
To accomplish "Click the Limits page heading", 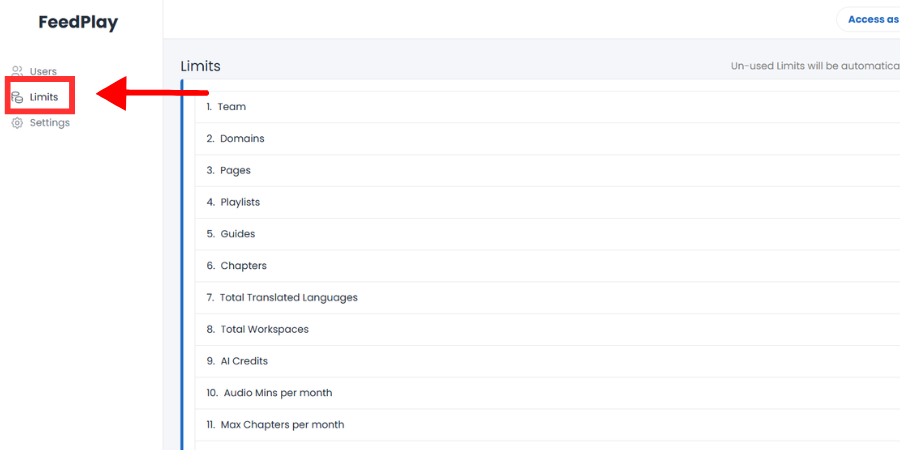I will pyautogui.click(x=200, y=66).
